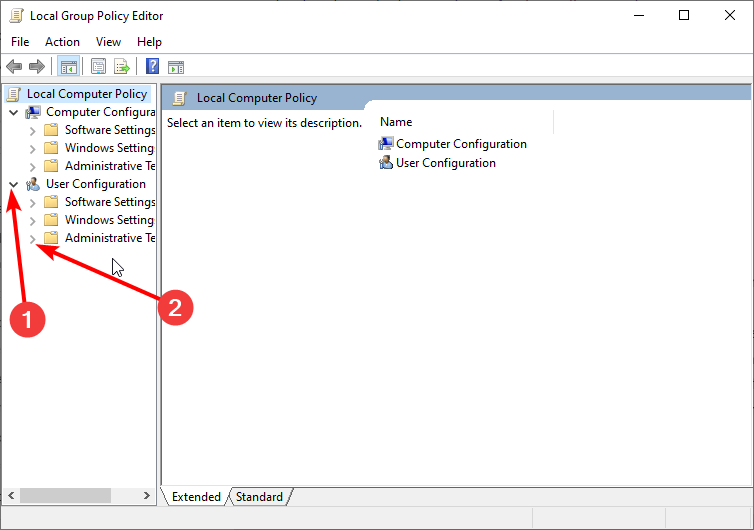
Task: Expand Windows Settings under Computer Configuration
Action: click(32, 149)
